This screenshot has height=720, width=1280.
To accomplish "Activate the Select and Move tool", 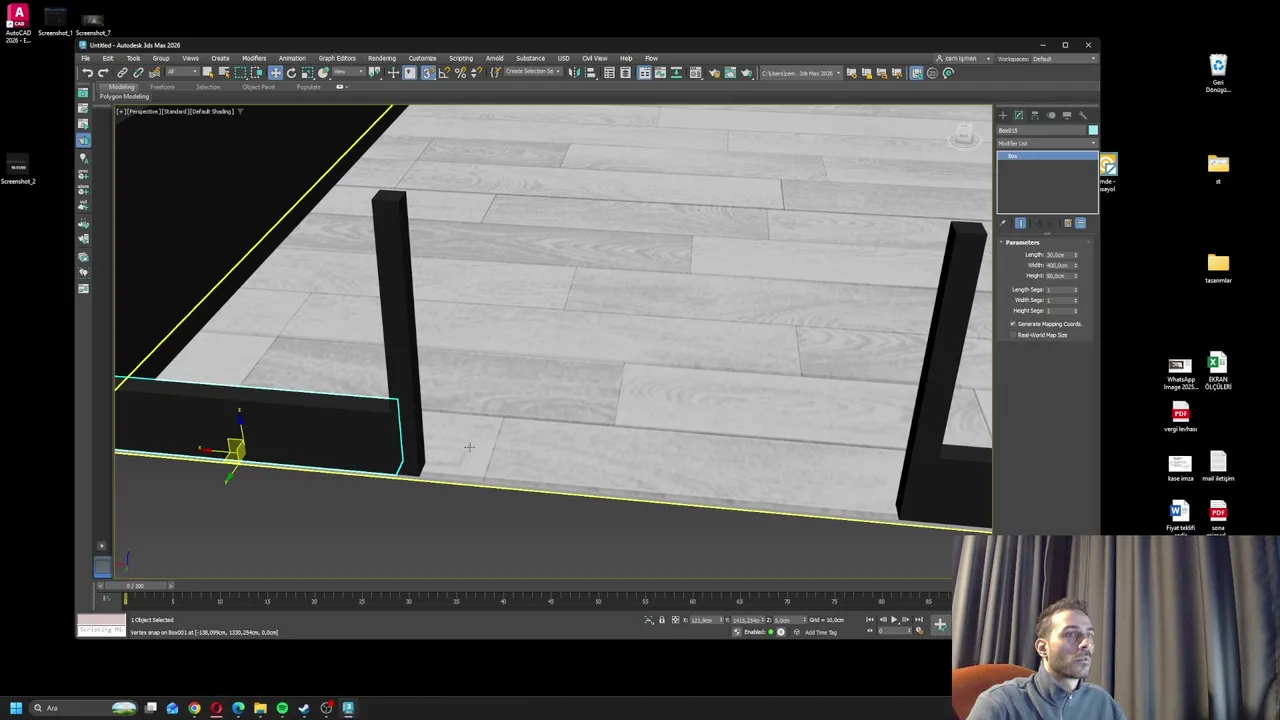I will [276, 72].
